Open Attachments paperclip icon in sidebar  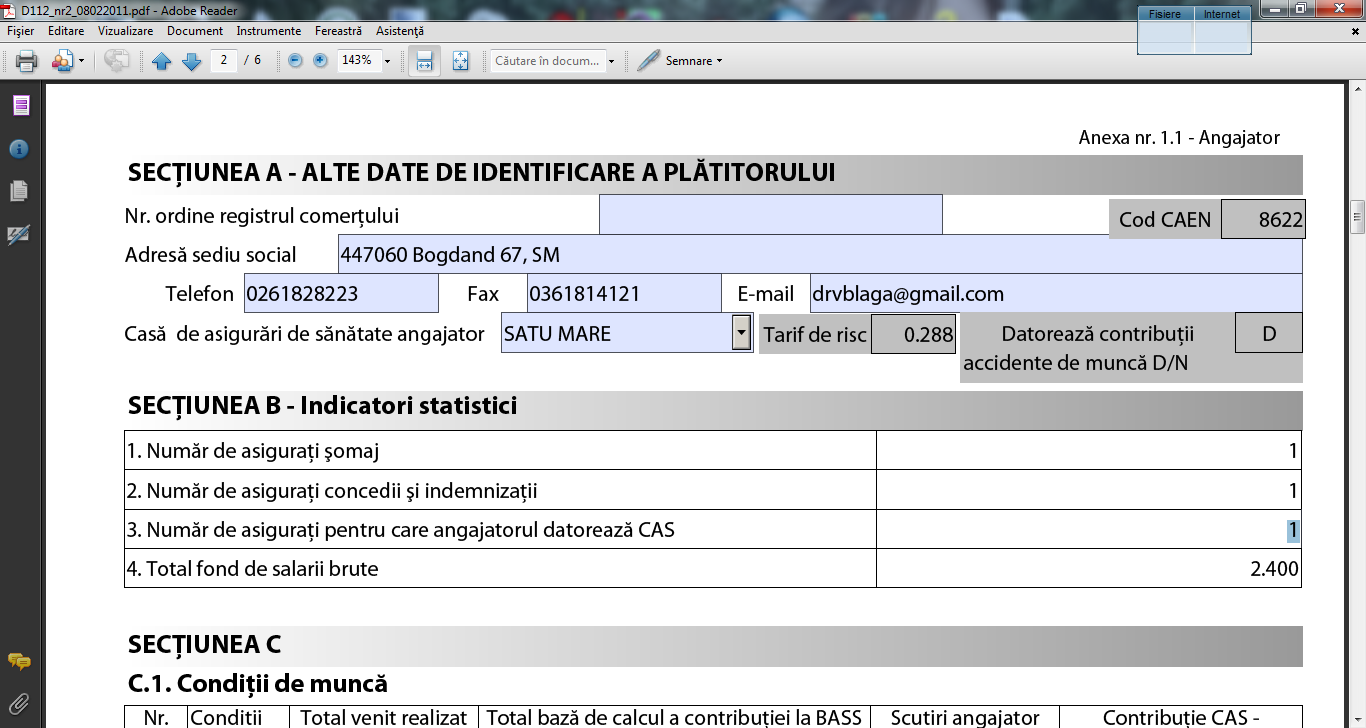click(x=19, y=702)
